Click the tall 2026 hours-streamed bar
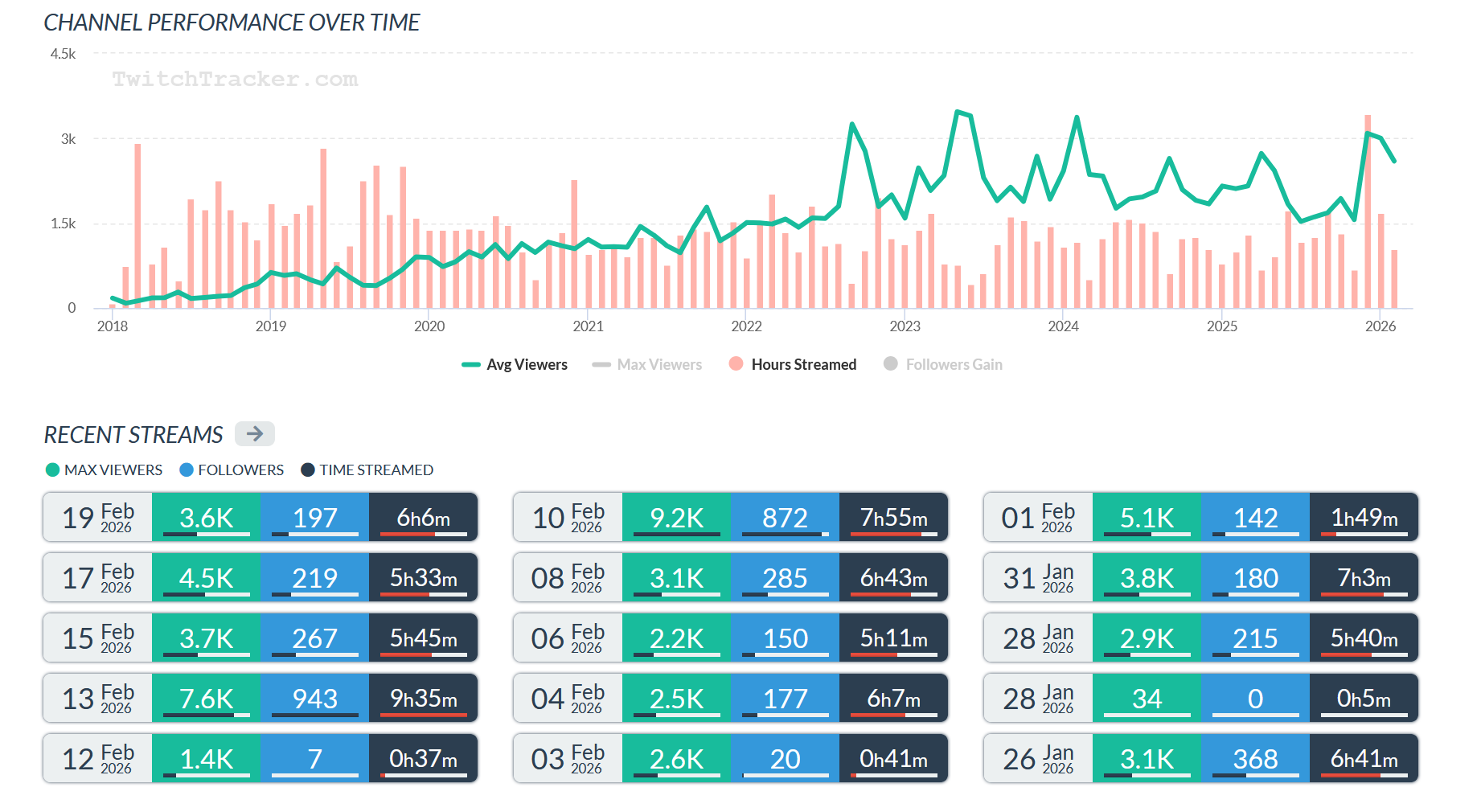Screen dimensions: 1481x812 coord(1368,211)
